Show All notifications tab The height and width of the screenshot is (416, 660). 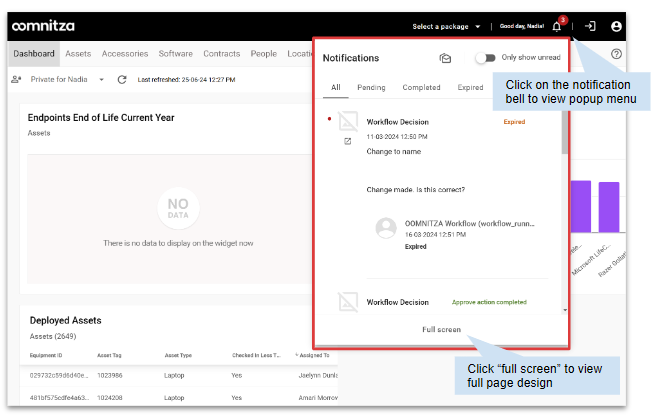click(x=335, y=88)
